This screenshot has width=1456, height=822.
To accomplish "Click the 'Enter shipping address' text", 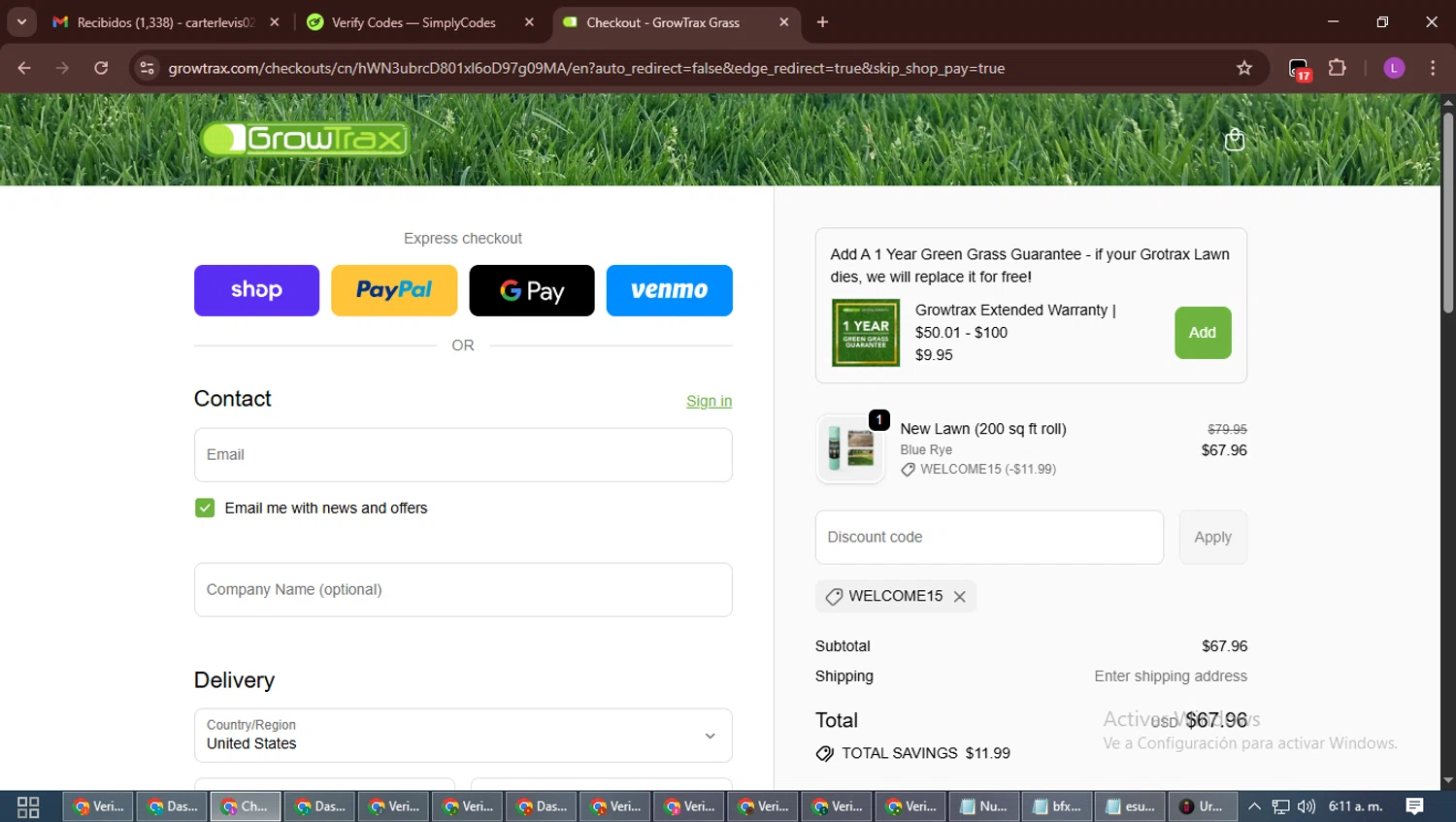I will 1171,676.
